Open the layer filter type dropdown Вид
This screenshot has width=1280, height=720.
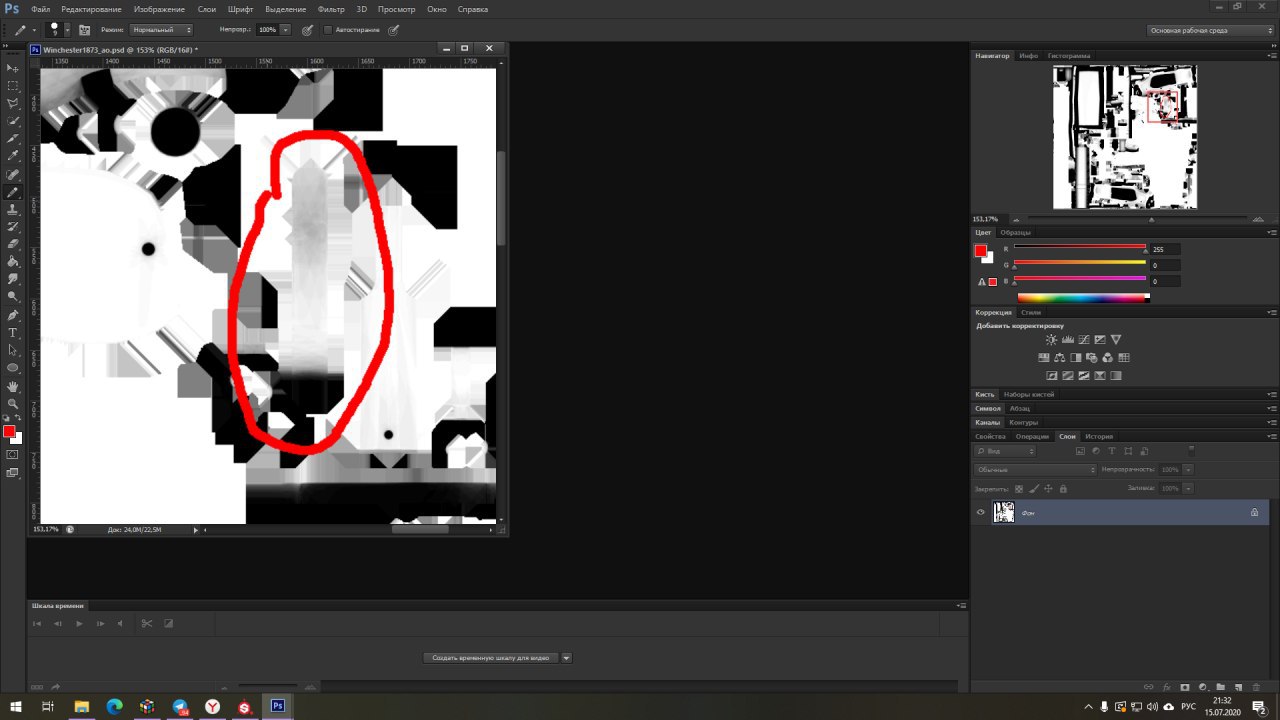[1006, 451]
